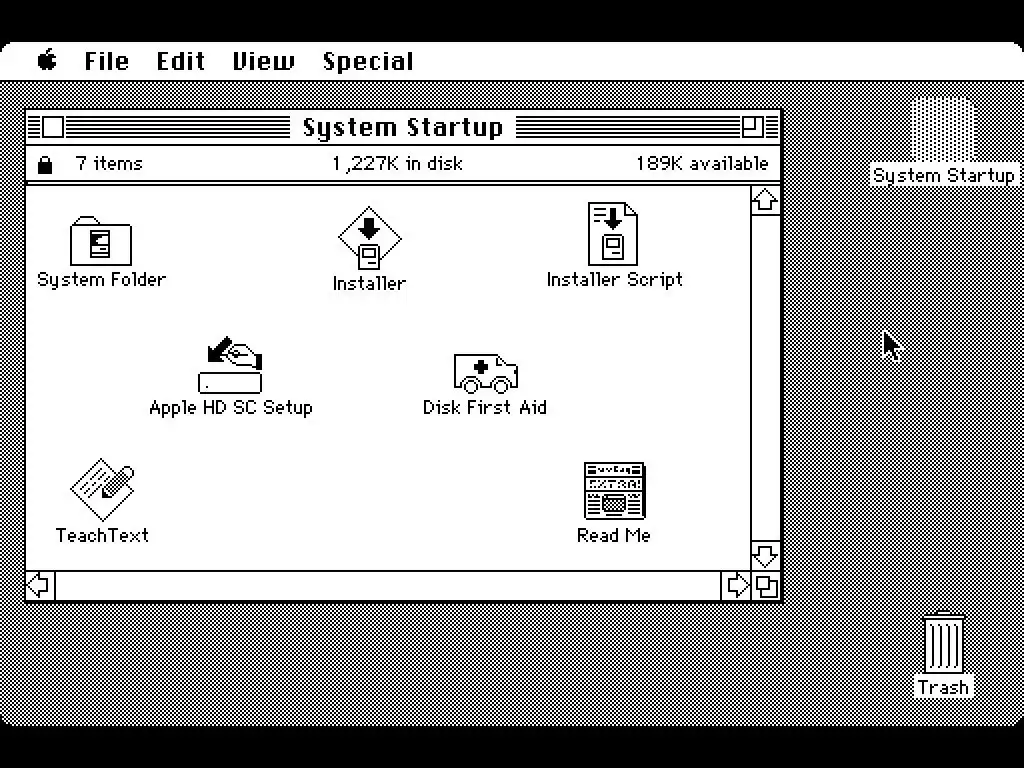Screen dimensions: 1024x768
Task: Open the Apple menu
Action: click(47, 61)
